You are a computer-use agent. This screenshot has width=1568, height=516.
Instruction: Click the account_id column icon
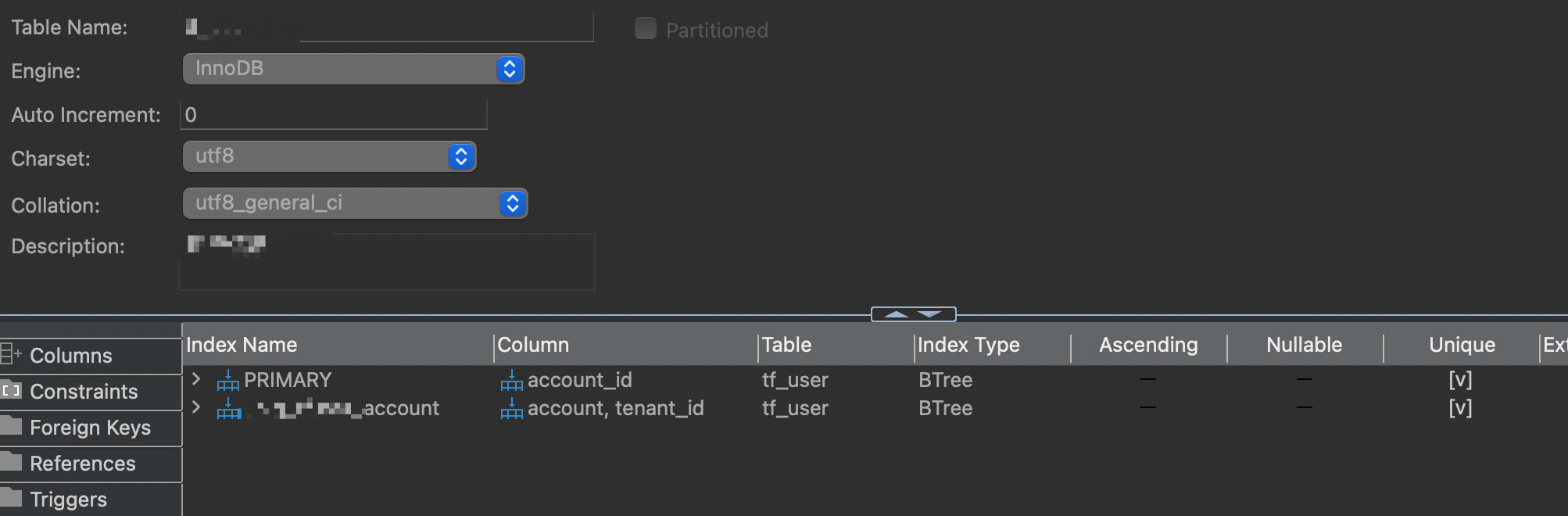click(x=511, y=381)
